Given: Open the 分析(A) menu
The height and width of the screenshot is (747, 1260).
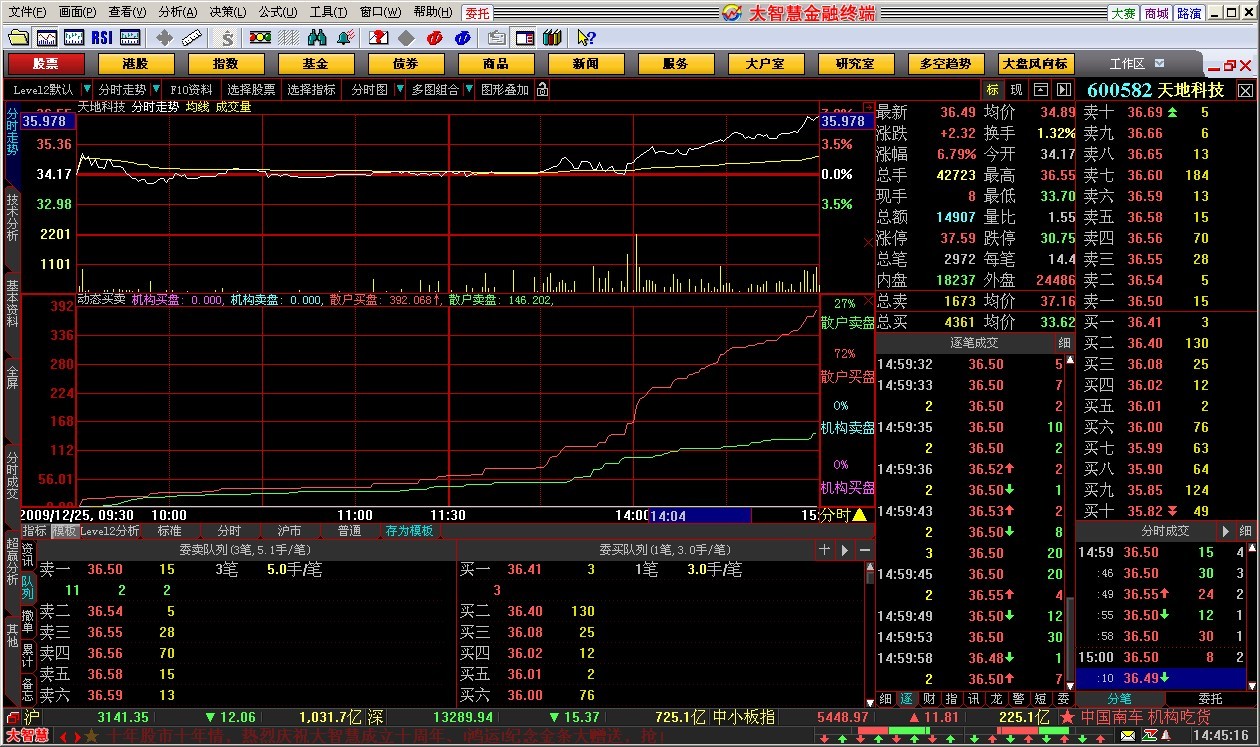Looking at the screenshot, I should 178,13.
